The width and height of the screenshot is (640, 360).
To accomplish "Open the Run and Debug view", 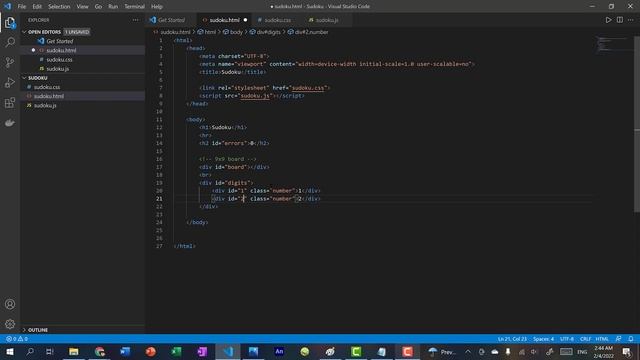I will (x=10, y=82).
